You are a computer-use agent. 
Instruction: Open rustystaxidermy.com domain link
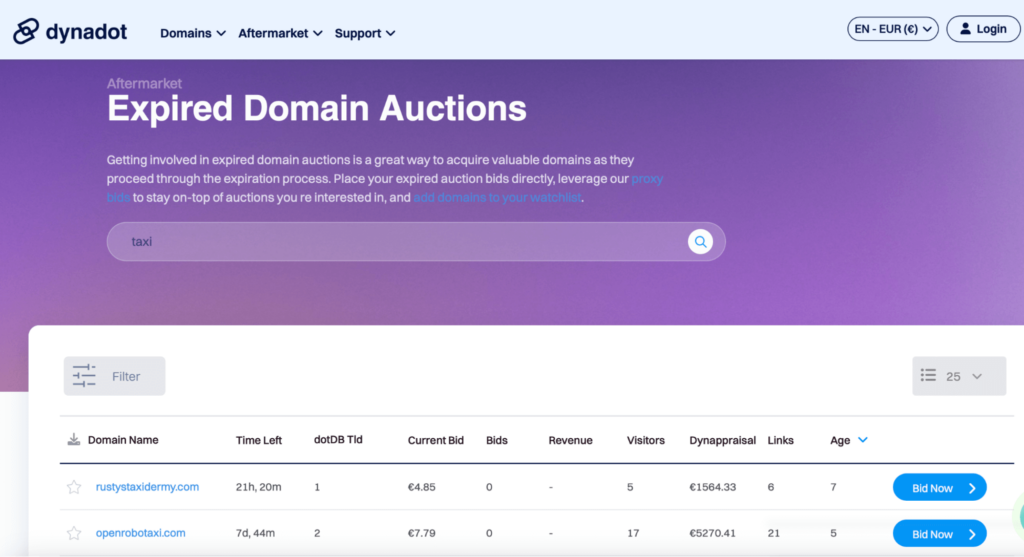[x=148, y=487]
